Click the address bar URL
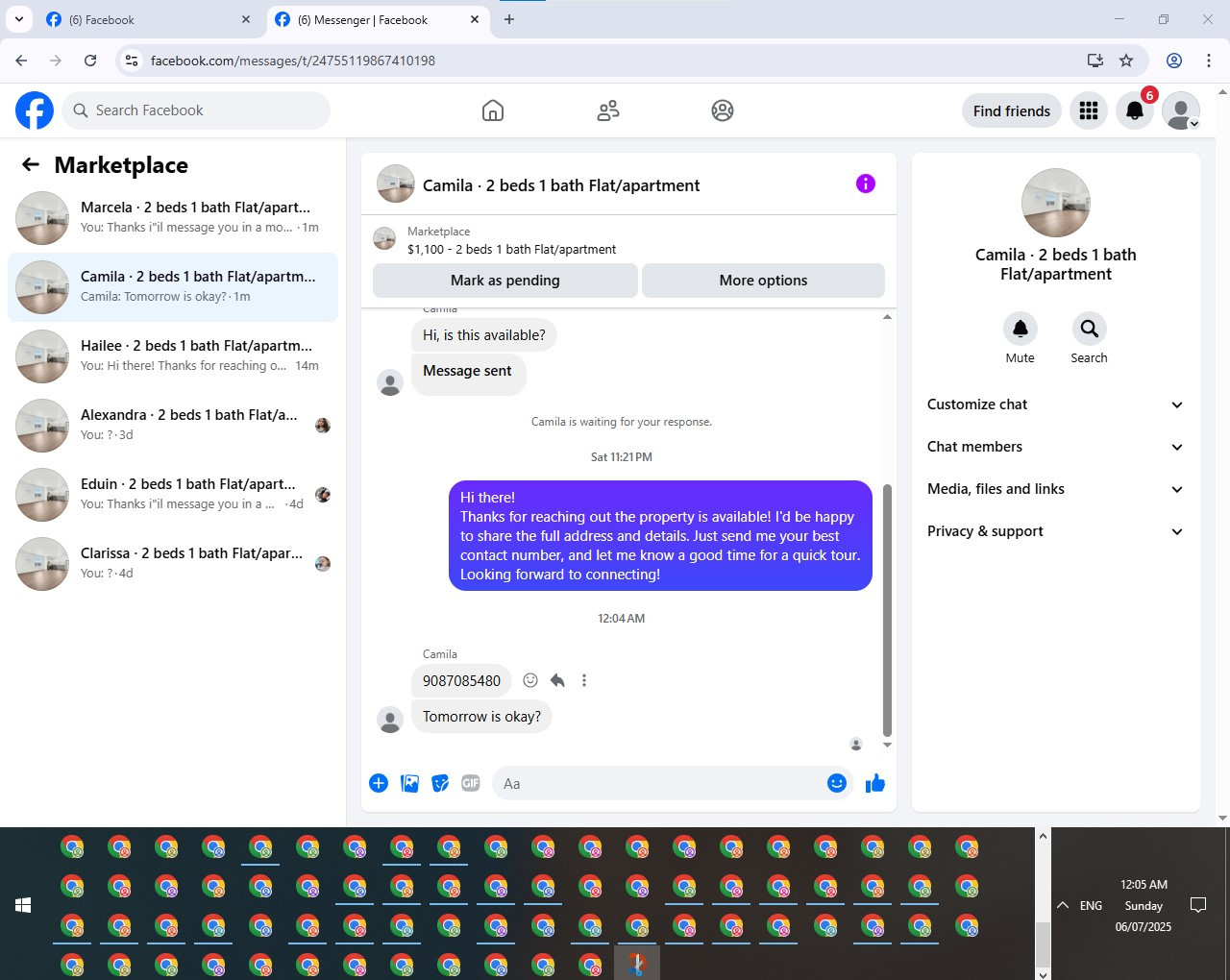The width and height of the screenshot is (1230, 980). click(293, 61)
